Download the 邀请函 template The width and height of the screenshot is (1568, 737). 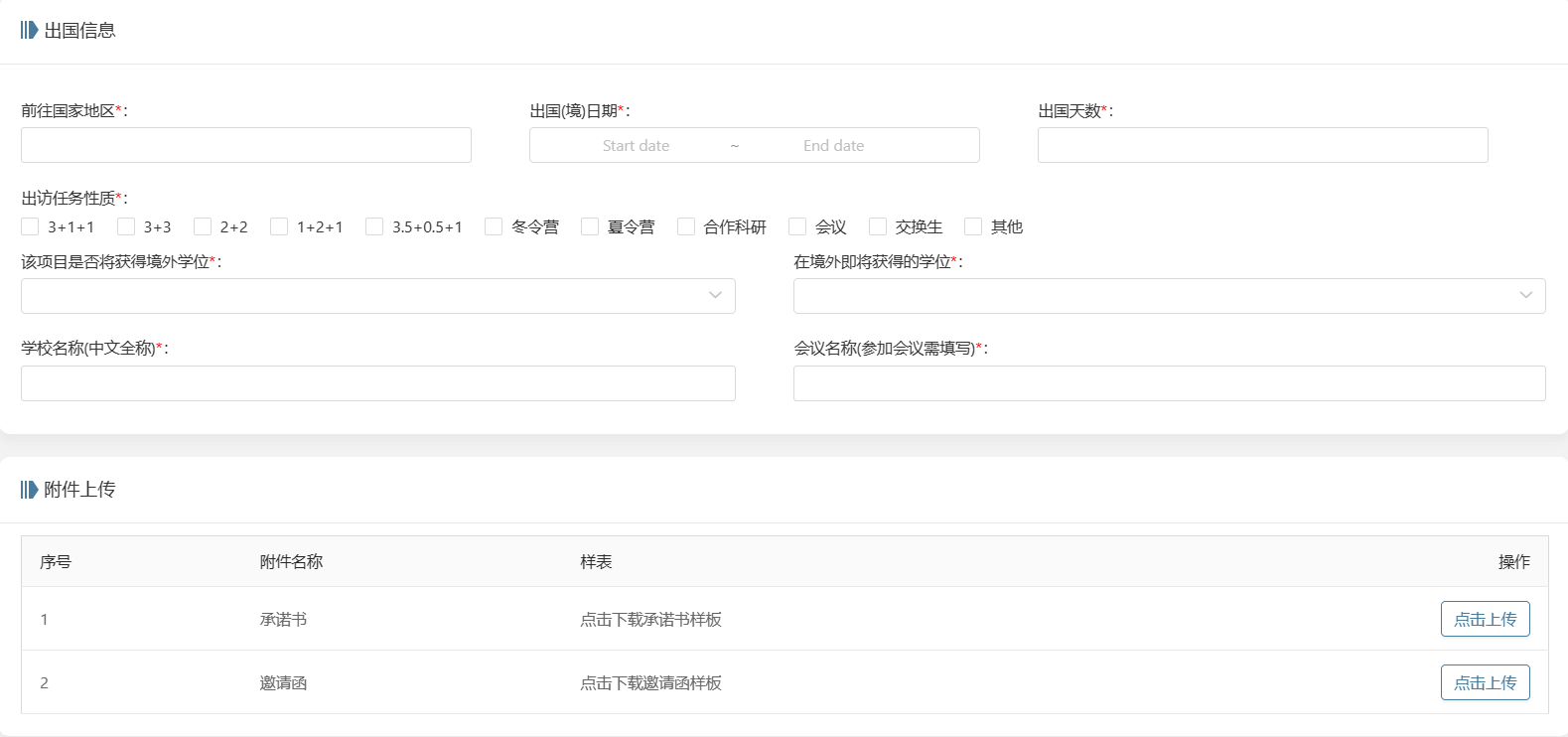[x=650, y=682]
